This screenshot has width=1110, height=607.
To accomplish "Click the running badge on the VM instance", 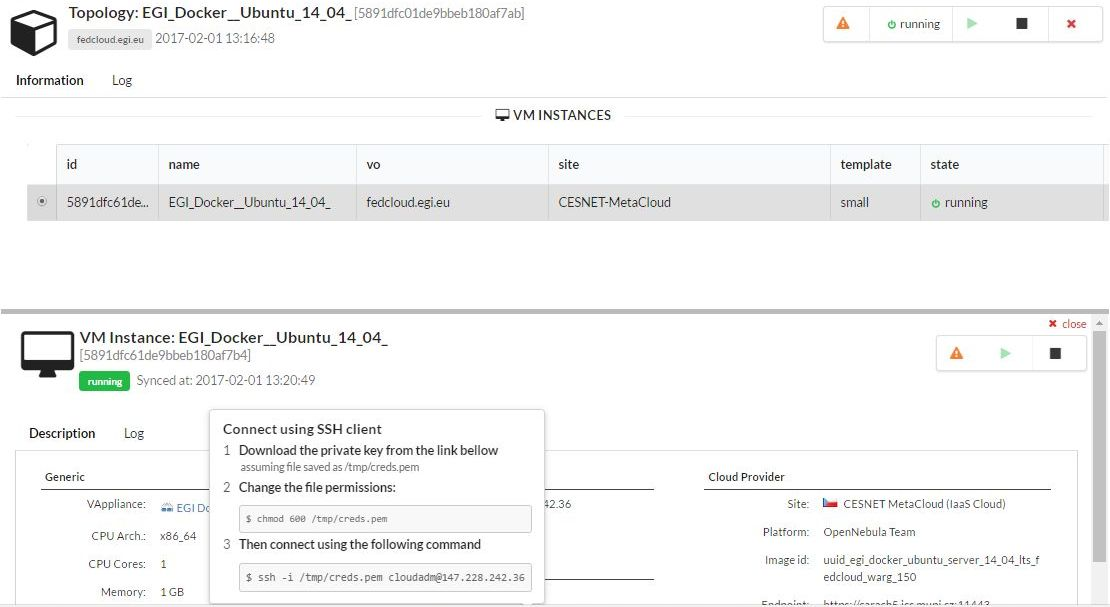I will (x=104, y=381).
